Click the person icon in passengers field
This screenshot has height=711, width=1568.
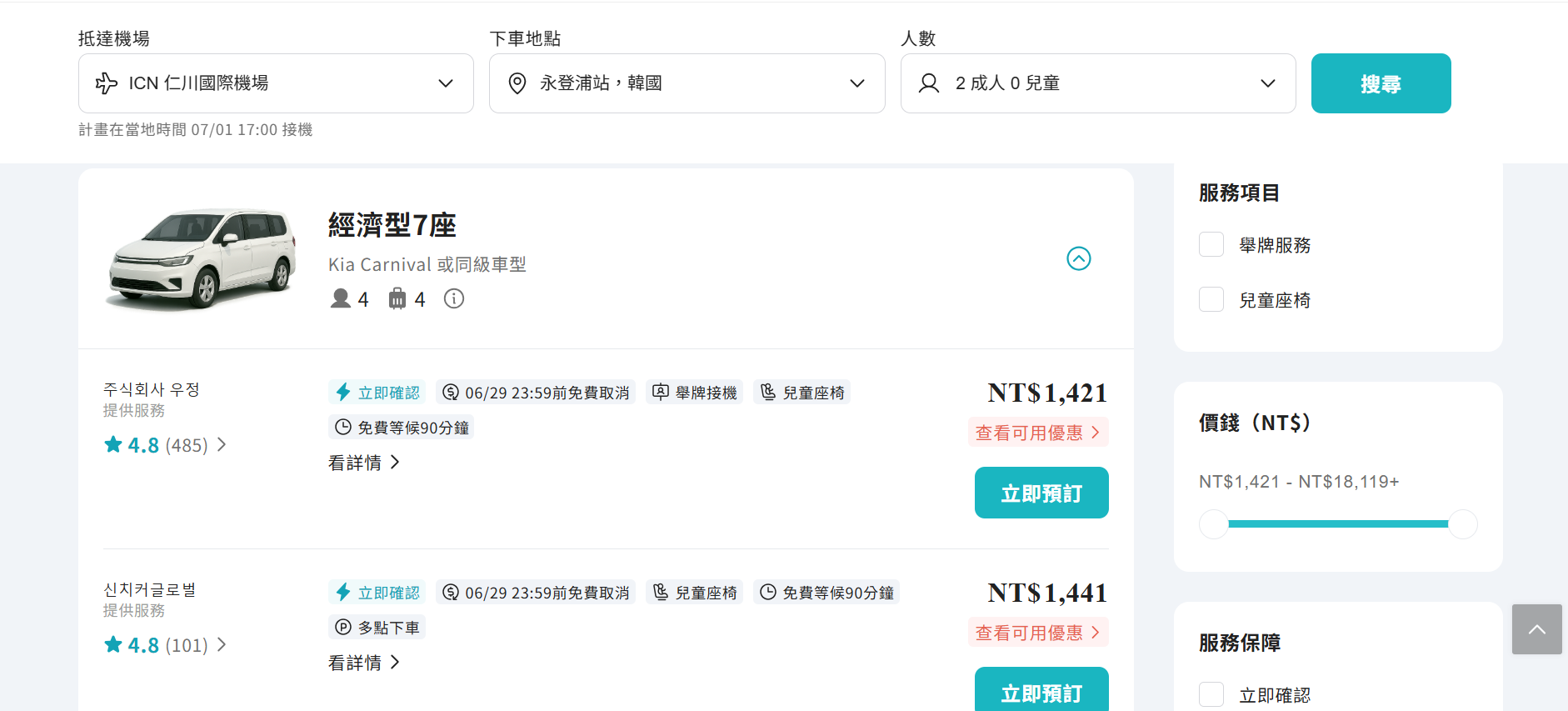(x=929, y=83)
